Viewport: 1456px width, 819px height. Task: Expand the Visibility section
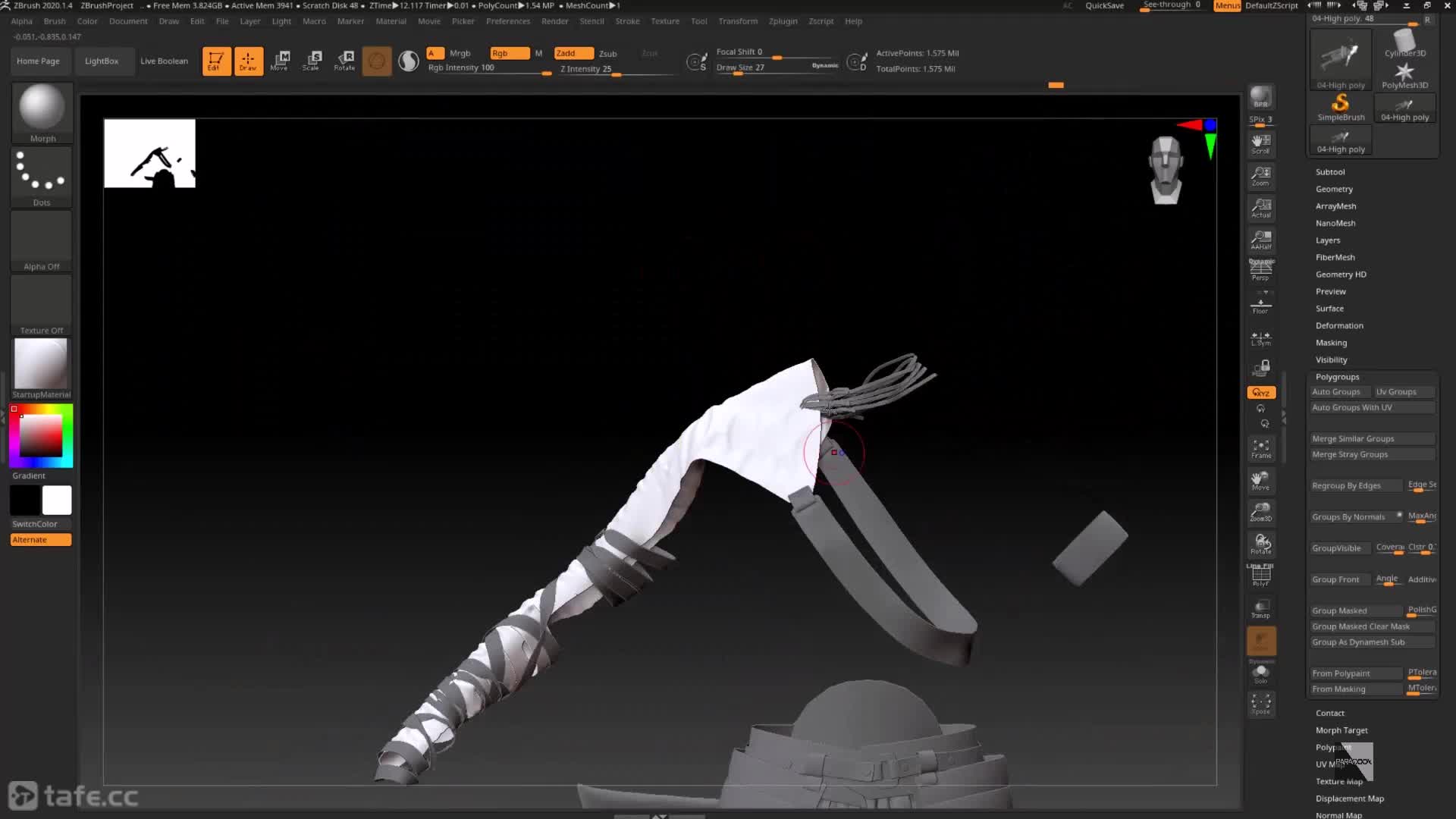click(1331, 359)
